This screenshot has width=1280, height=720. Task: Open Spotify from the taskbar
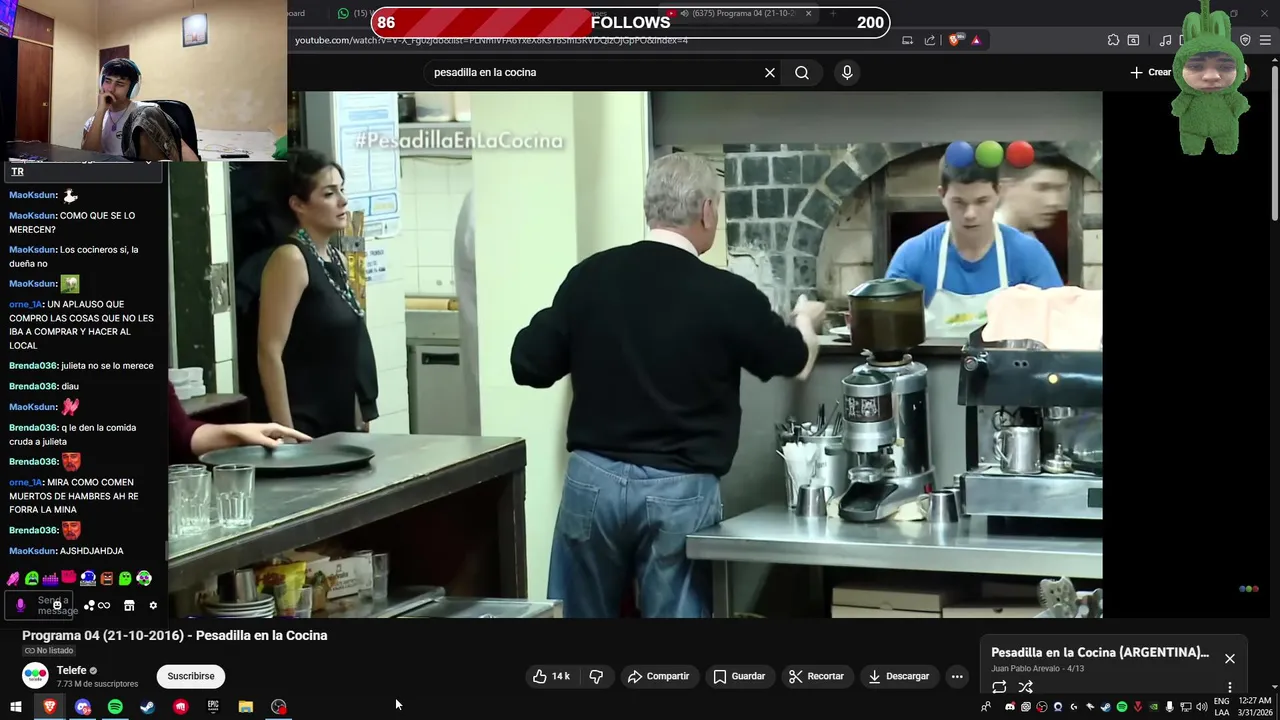[115, 707]
